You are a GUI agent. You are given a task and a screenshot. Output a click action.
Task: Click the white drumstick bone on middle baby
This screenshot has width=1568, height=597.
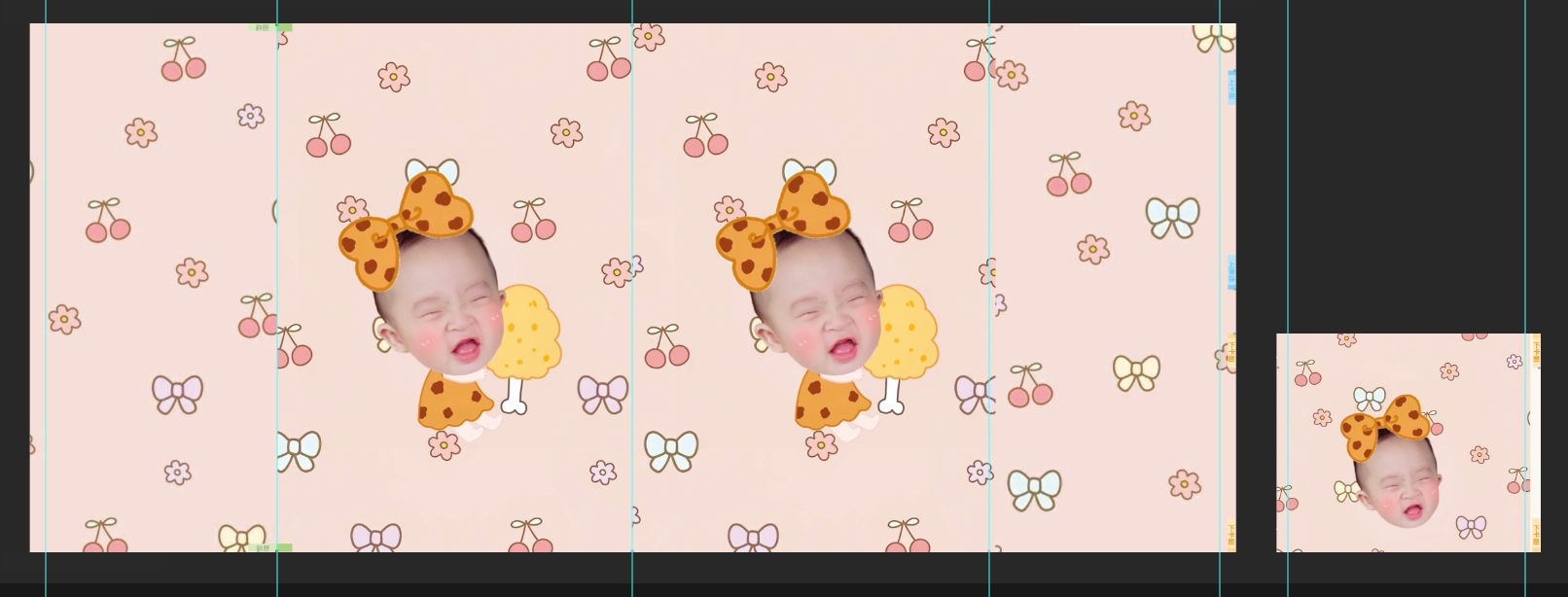click(890, 396)
